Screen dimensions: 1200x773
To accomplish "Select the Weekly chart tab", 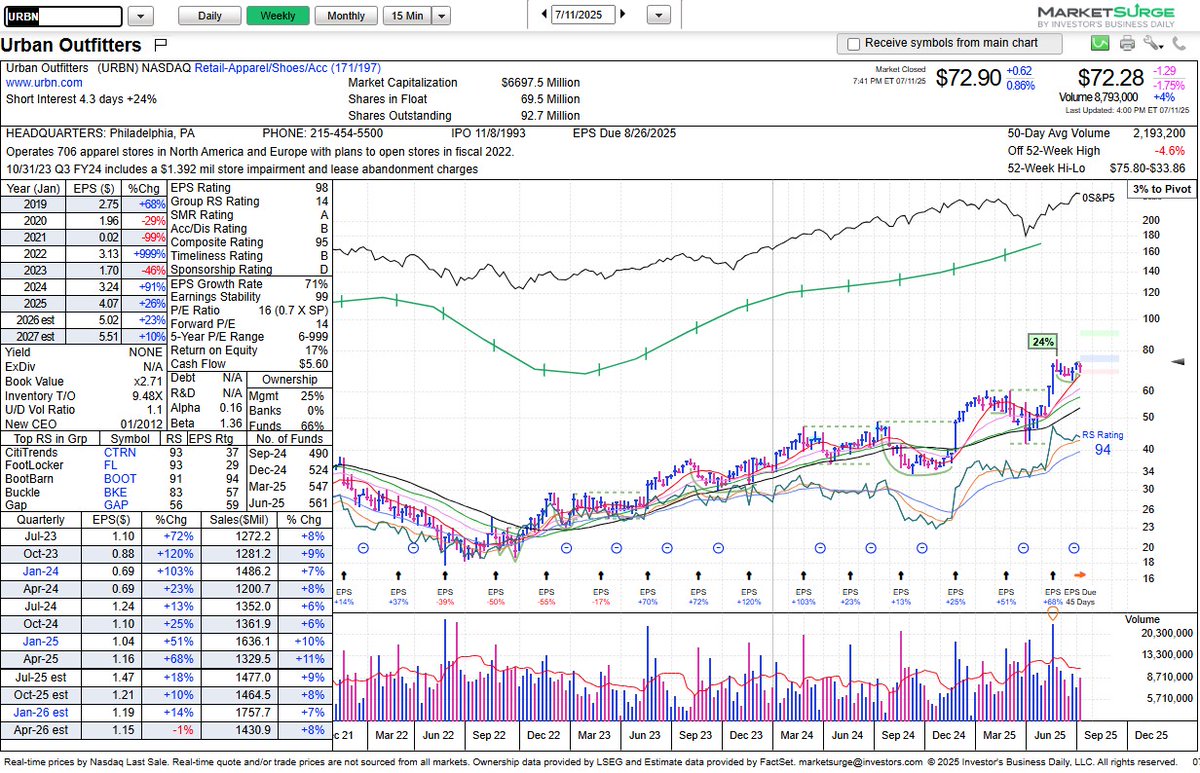I will tap(278, 16).
